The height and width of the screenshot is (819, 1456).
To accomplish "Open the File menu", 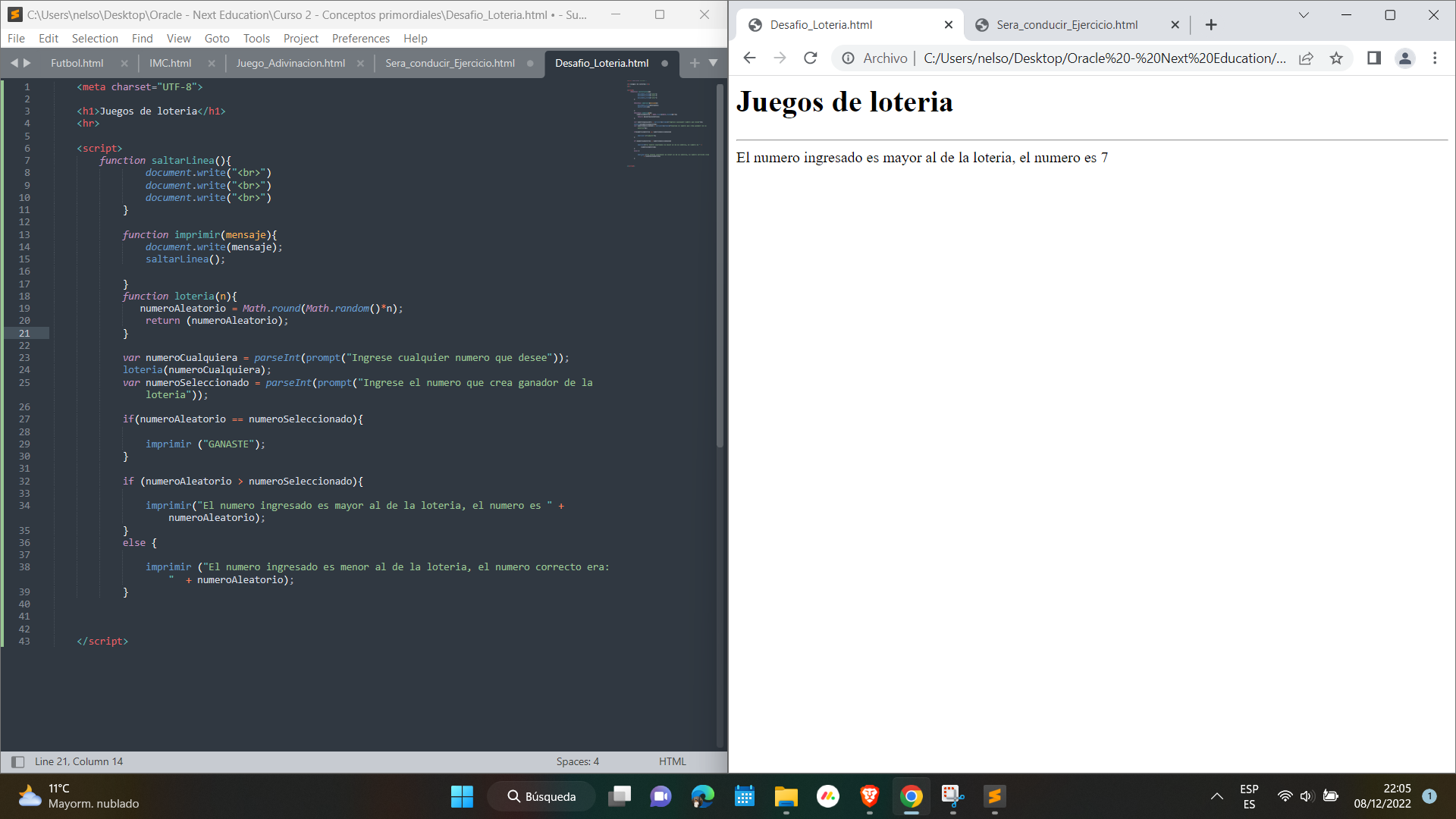I will pos(16,38).
